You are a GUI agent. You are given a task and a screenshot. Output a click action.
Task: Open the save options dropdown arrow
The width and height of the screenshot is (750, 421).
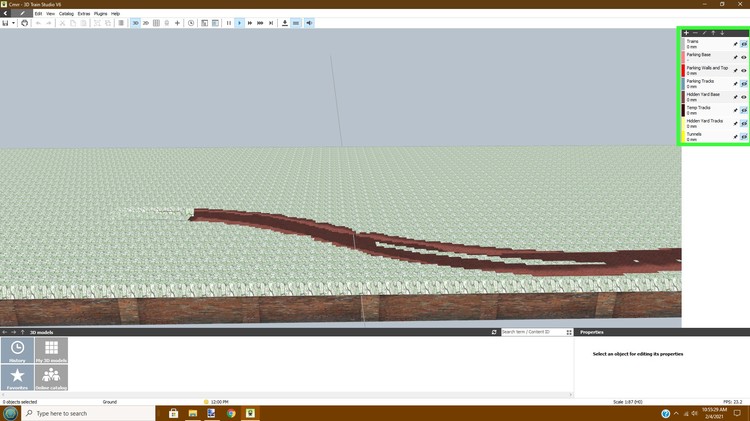click(x=13, y=23)
